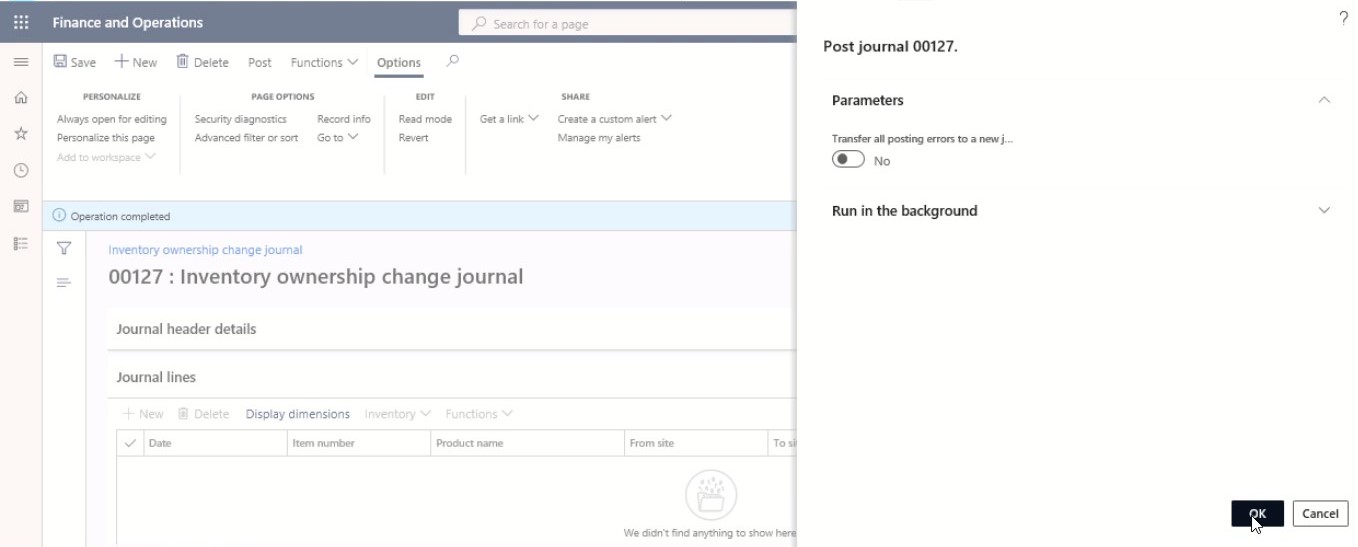Confirm posting with OK button

click(x=1257, y=513)
